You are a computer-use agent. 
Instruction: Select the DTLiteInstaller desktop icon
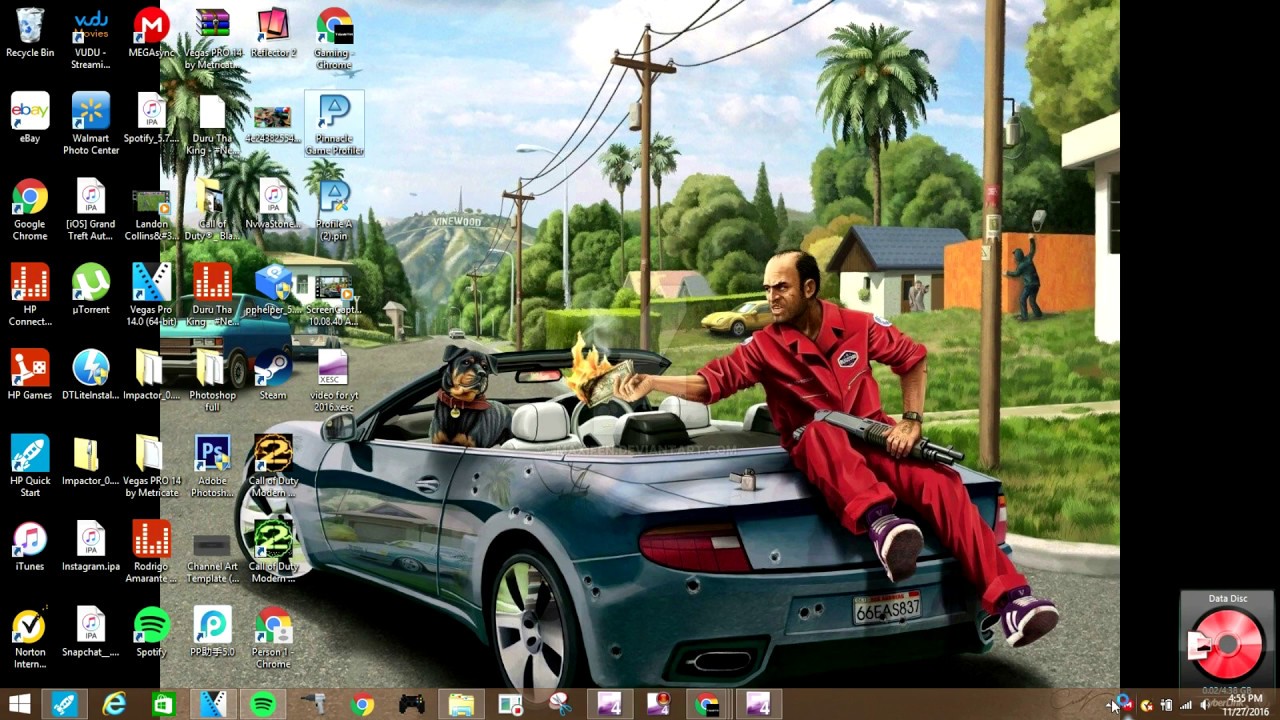coord(91,376)
